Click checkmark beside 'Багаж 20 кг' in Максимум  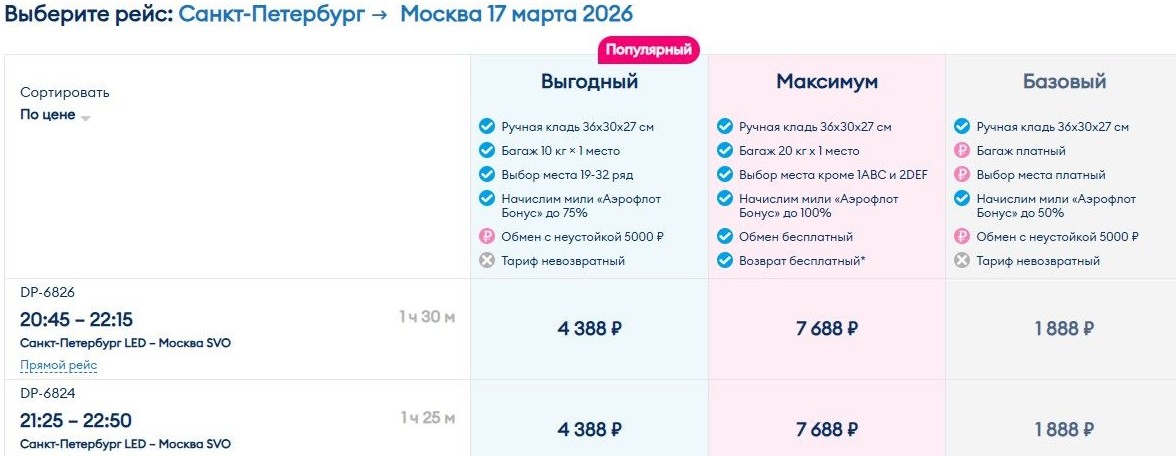(725, 151)
